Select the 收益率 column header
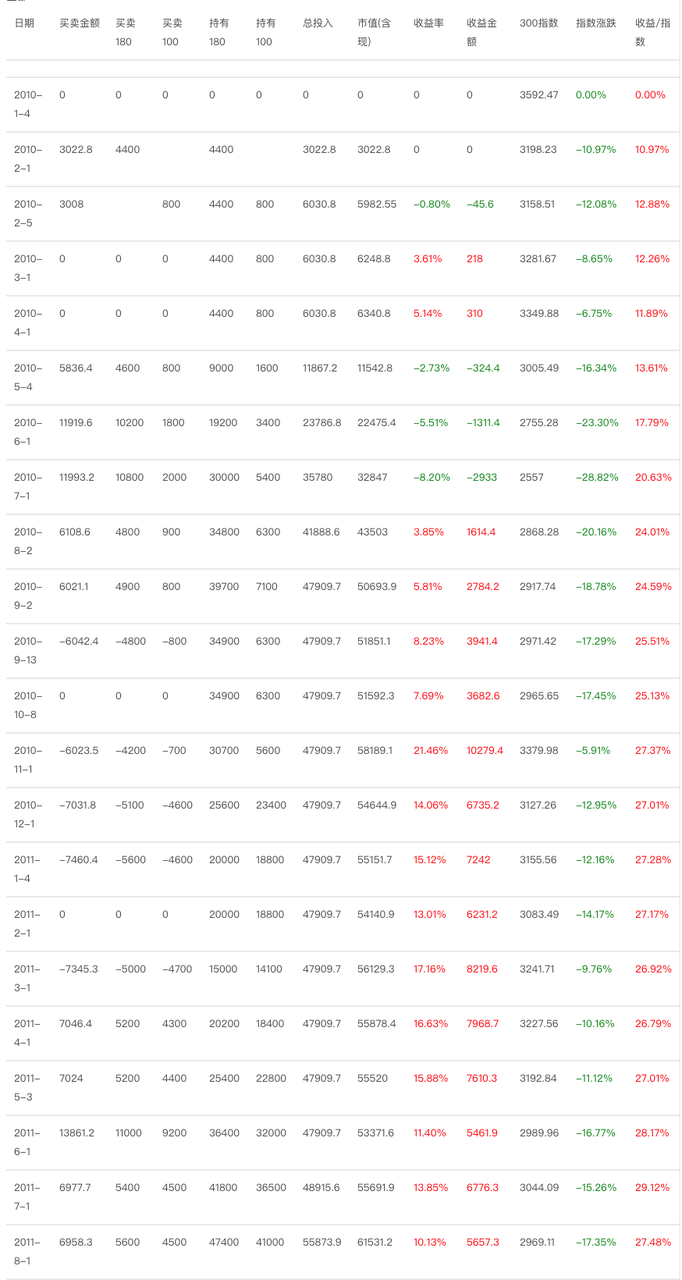This screenshot has height=1280, width=682. pyautogui.click(x=429, y=23)
